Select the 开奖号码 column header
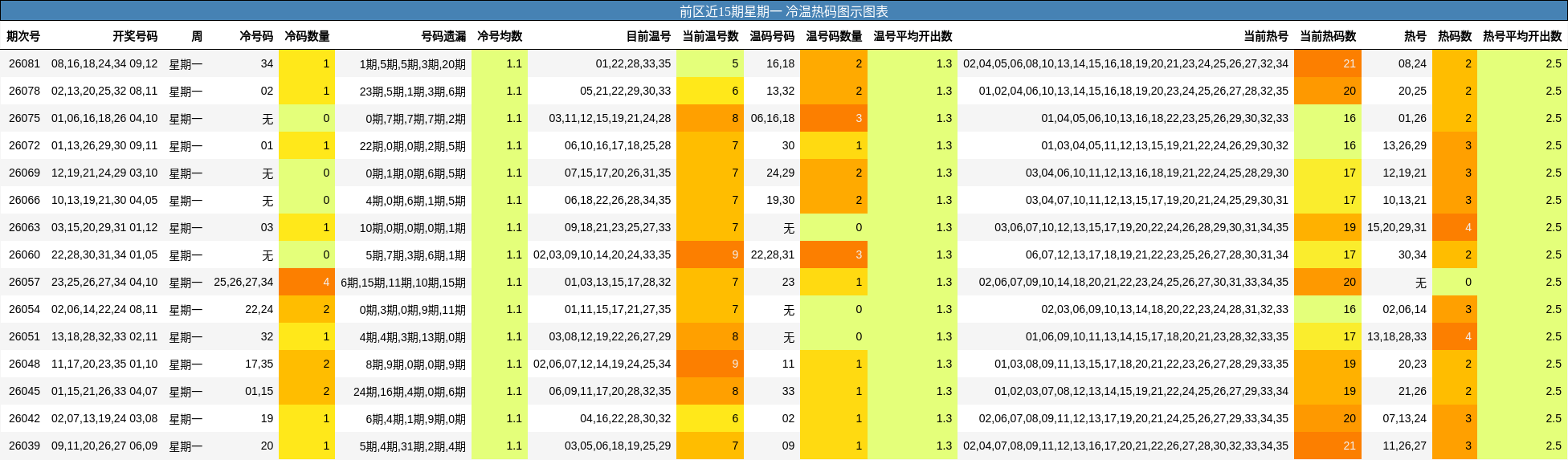This screenshot has width=1568, height=460. (135, 36)
